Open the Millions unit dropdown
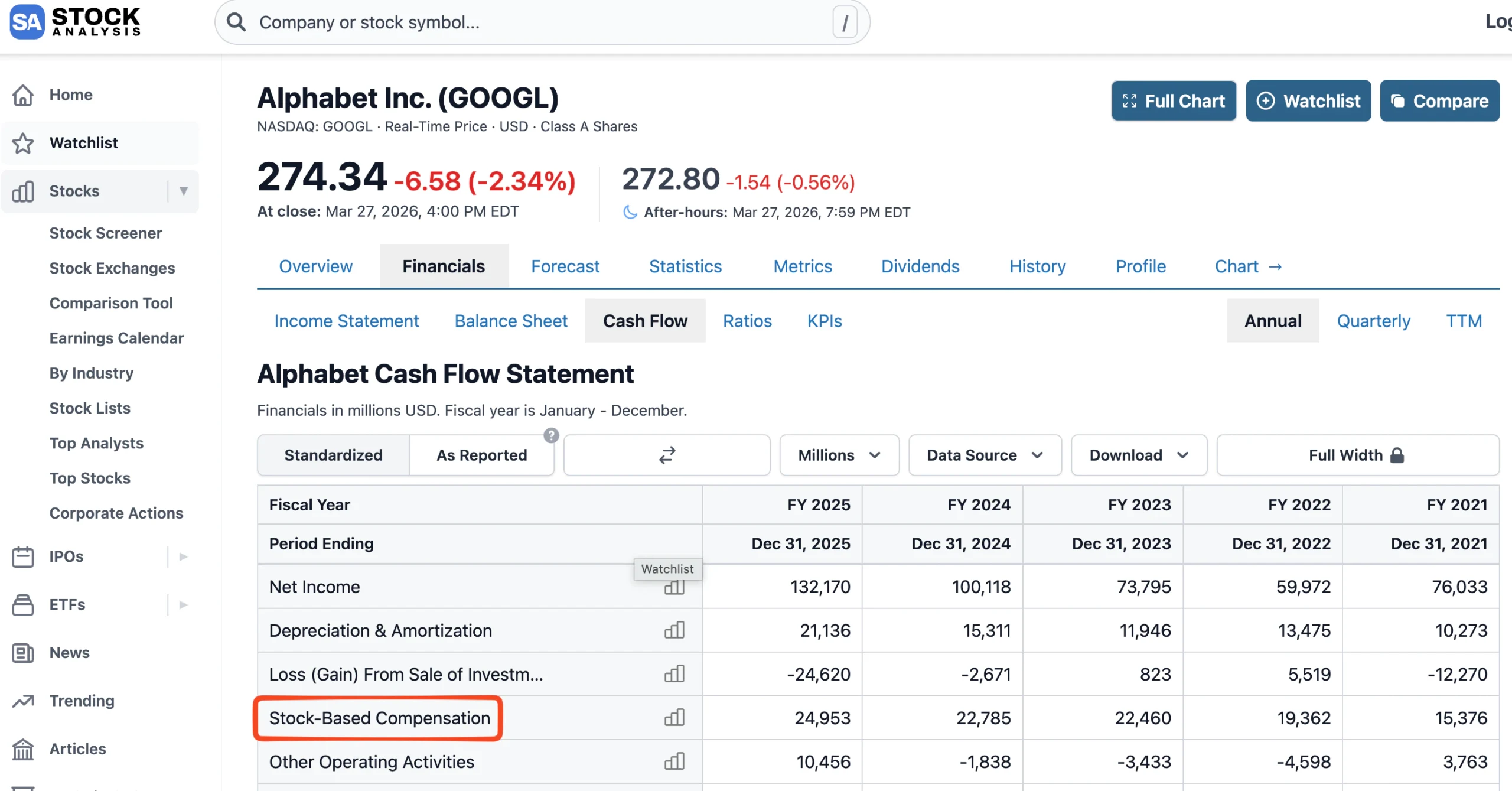Image resolution: width=1512 pixels, height=791 pixels. pyautogui.click(x=838, y=455)
